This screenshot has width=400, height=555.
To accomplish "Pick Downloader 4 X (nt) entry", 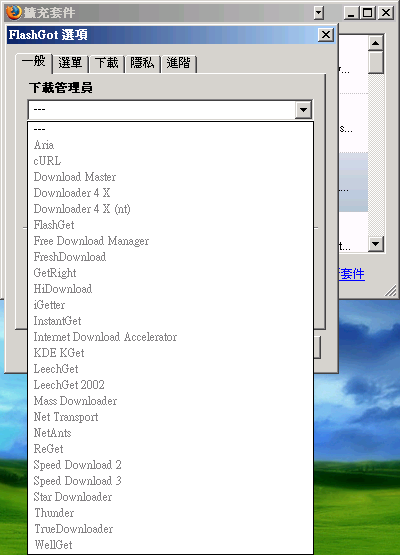I will [x=170, y=209].
